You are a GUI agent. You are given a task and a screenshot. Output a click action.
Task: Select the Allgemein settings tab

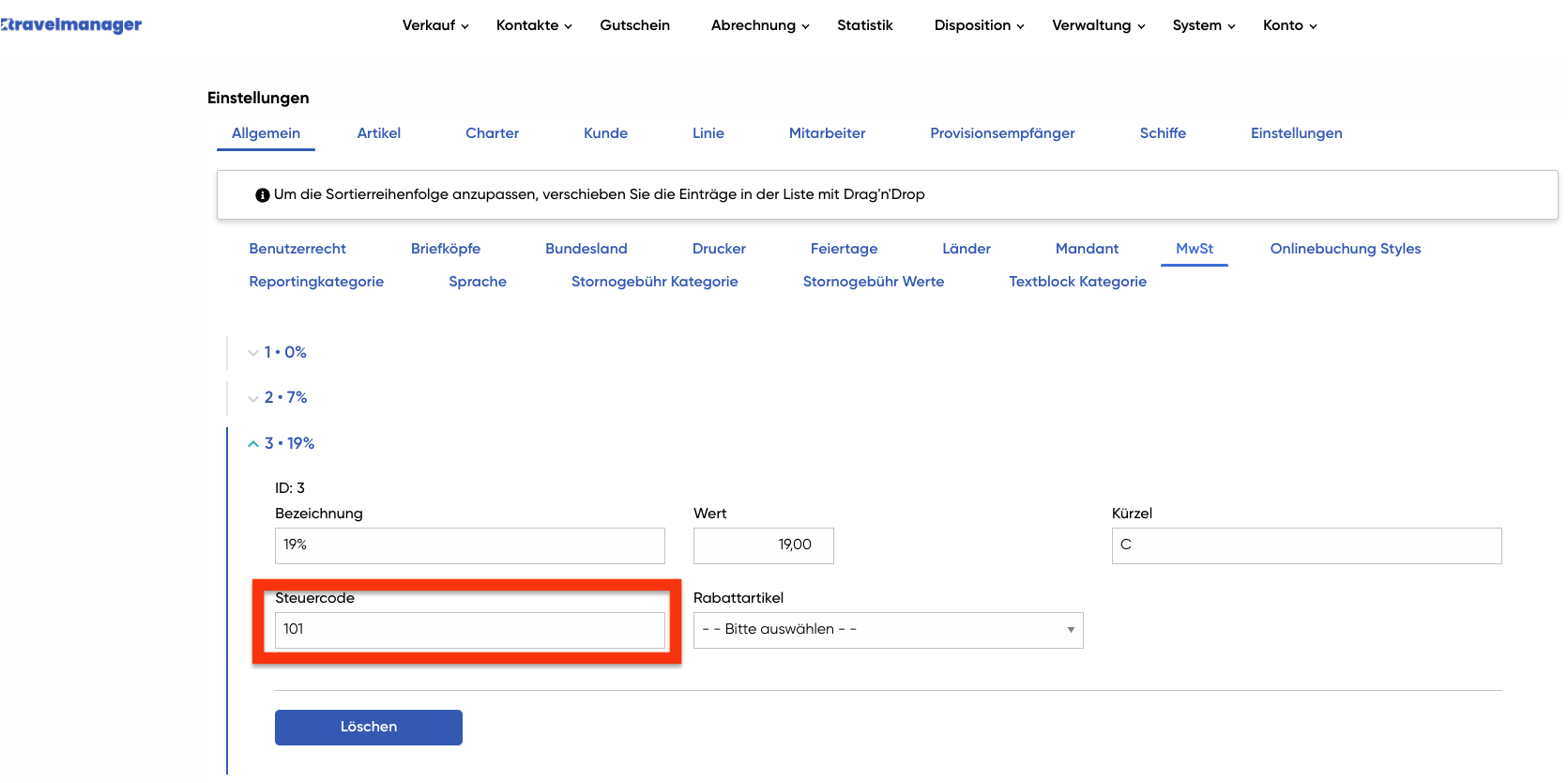[x=266, y=133]
